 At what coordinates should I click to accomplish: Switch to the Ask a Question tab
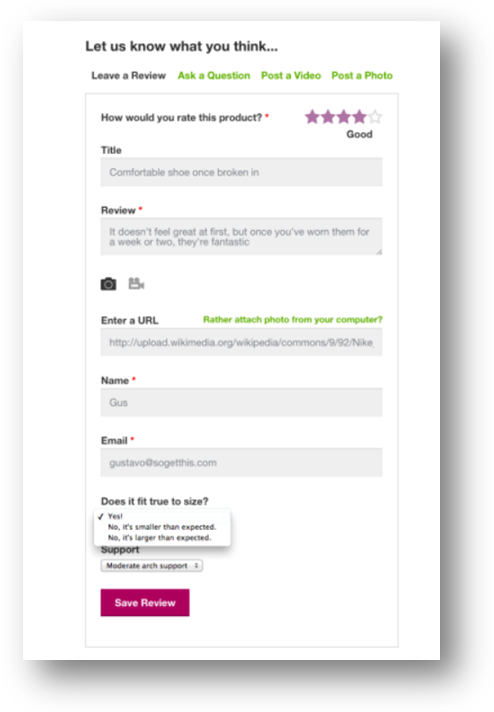pos(214,75)
